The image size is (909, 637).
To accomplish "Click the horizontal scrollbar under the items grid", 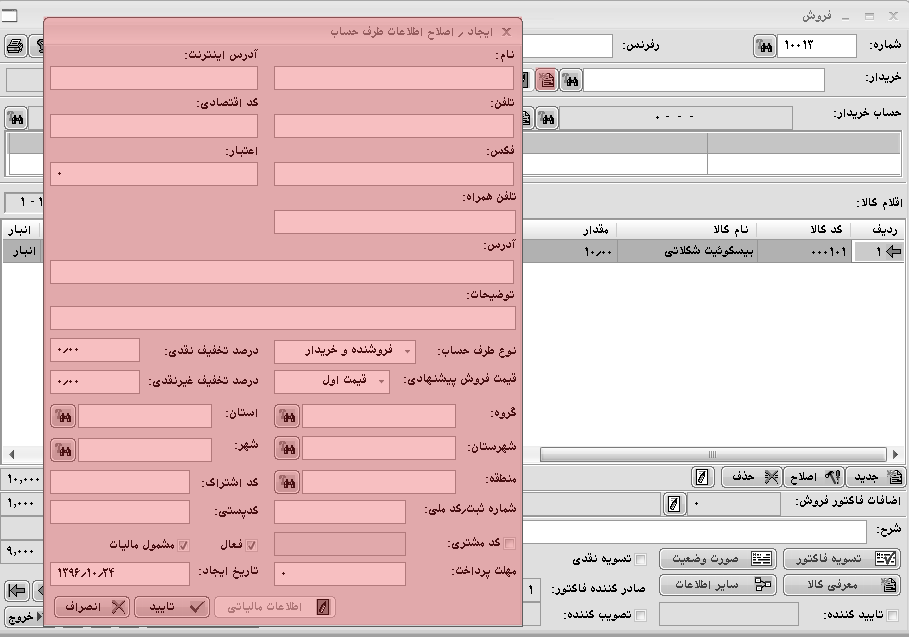I will click(x=700, y=454).
